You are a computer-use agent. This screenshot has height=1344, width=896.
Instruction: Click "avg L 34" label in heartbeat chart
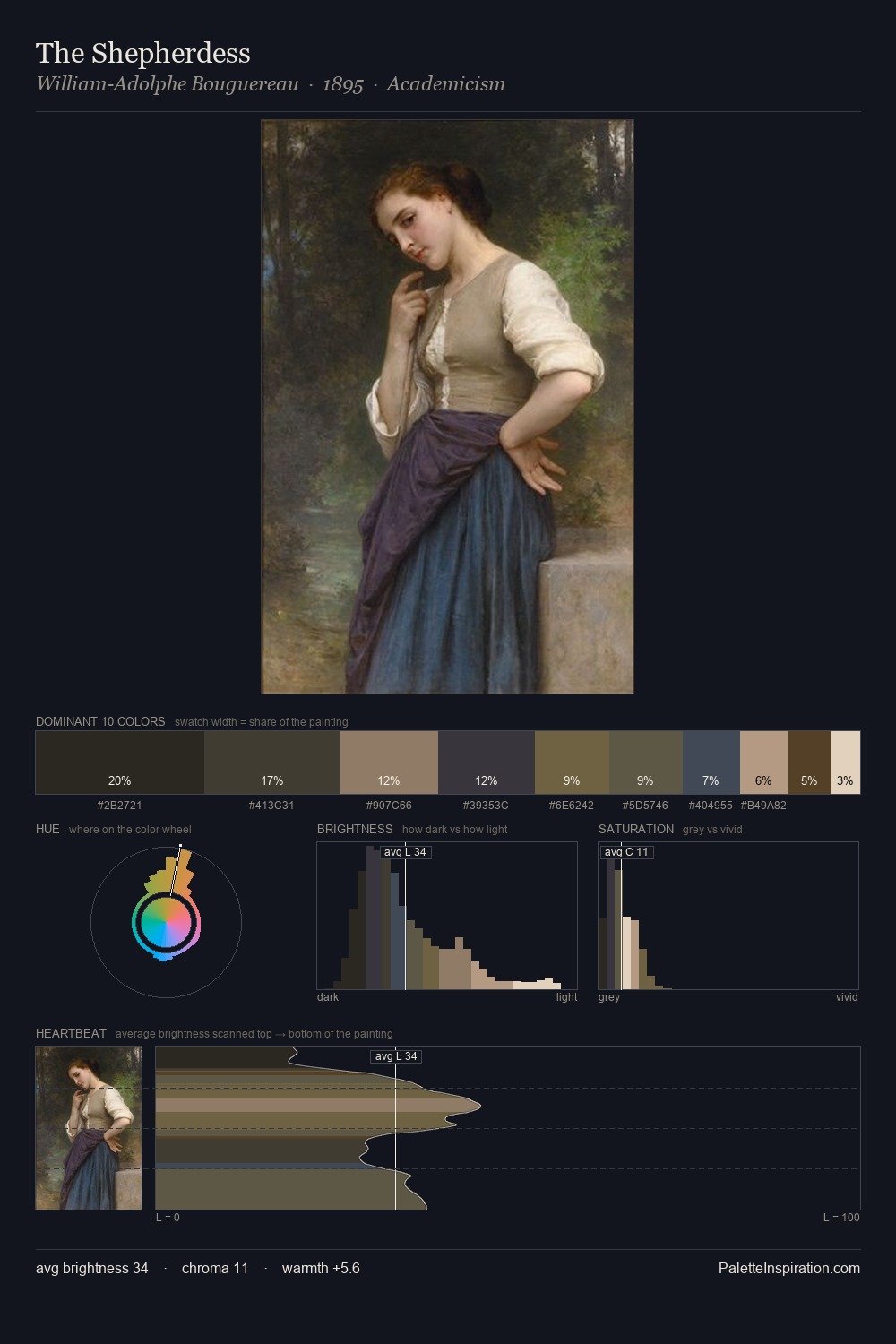click(x=396, y=1056)
